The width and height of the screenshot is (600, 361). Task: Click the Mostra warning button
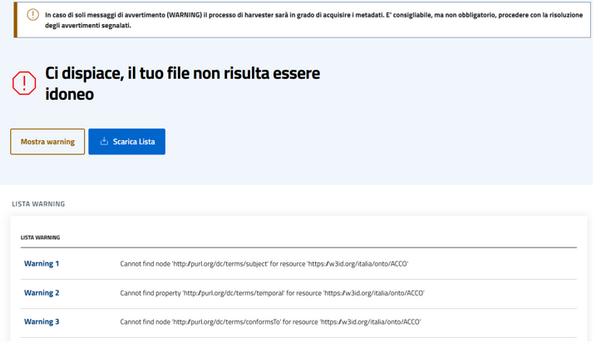pos(47,142)
